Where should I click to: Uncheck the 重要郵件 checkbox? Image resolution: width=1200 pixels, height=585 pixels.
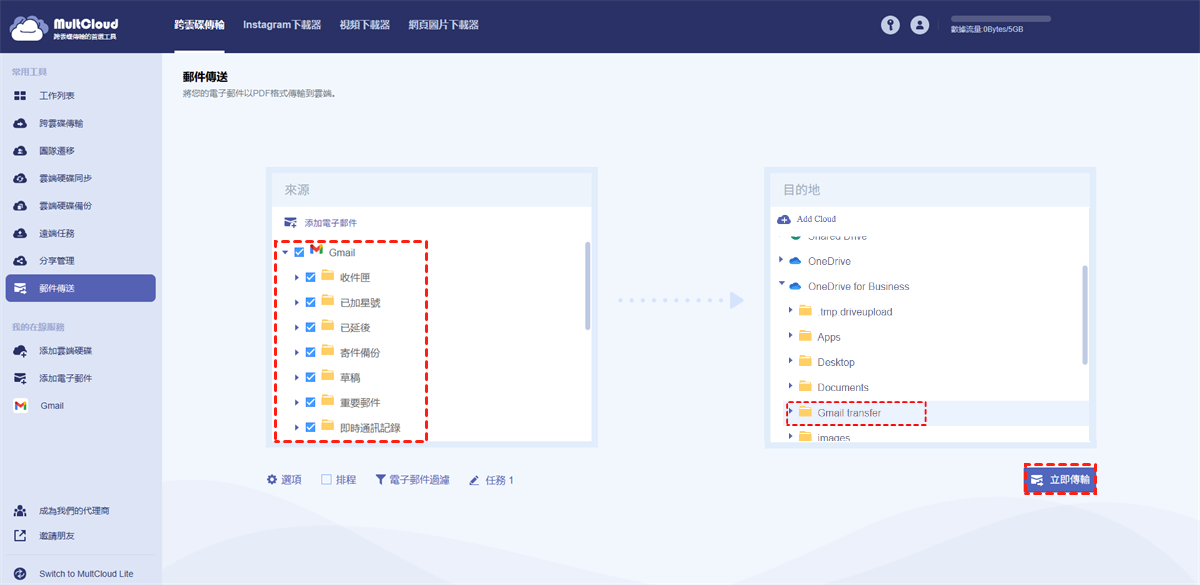311,402
